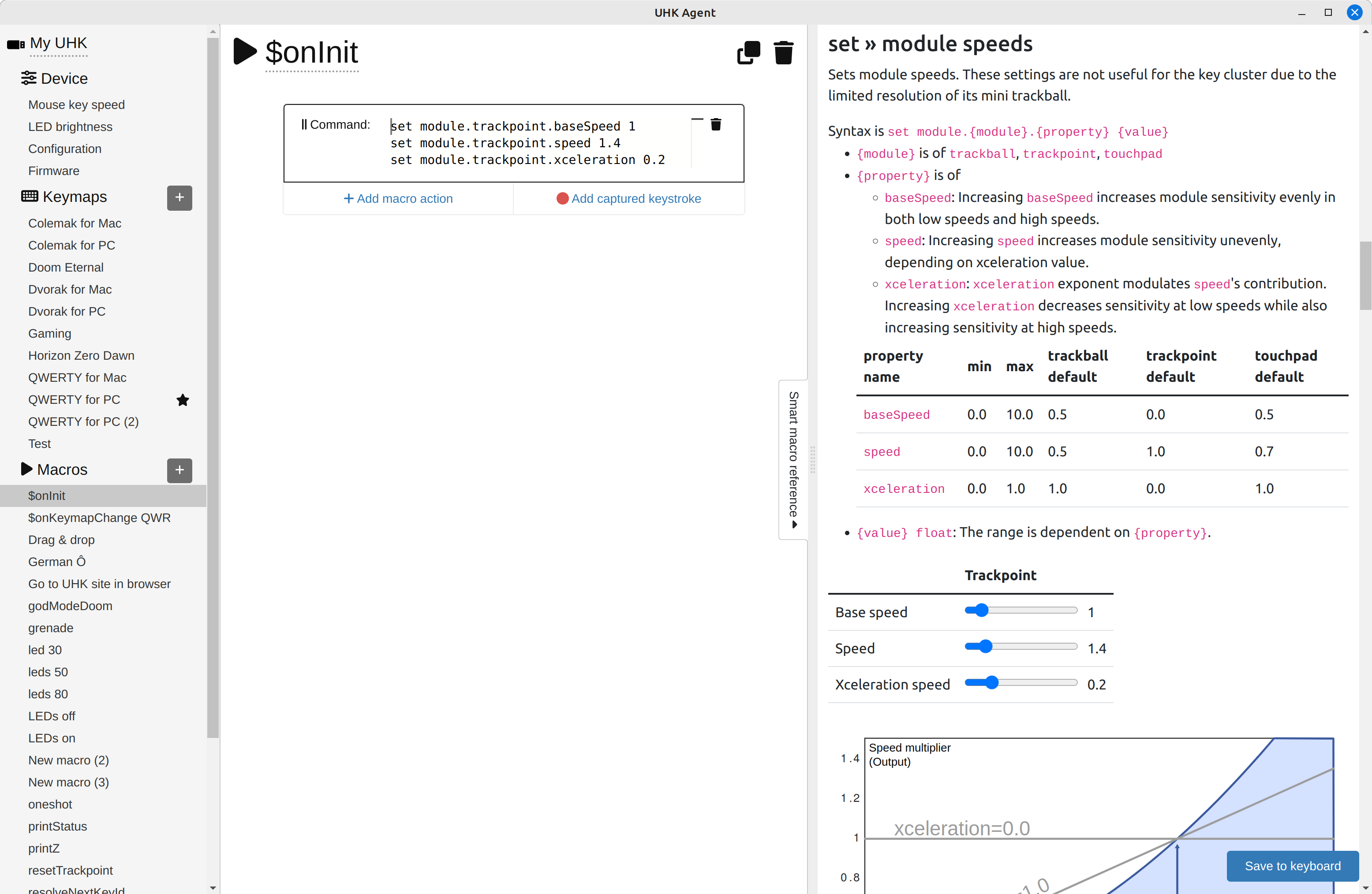Open Mouse key speed settings
The width and height of the screenshot is (1372, 894).
point(76,104)
